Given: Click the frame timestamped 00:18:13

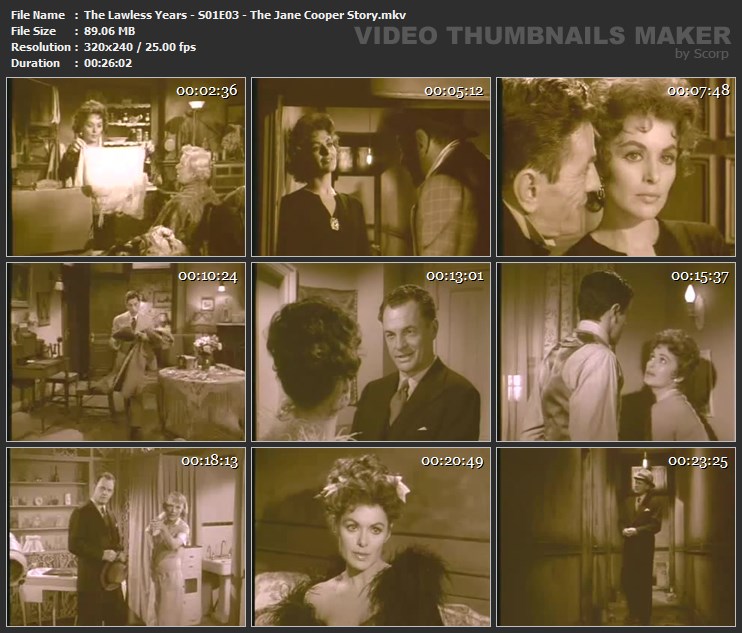Looking at the screenshot, I should pyautogui.click(x=126, y=537).
